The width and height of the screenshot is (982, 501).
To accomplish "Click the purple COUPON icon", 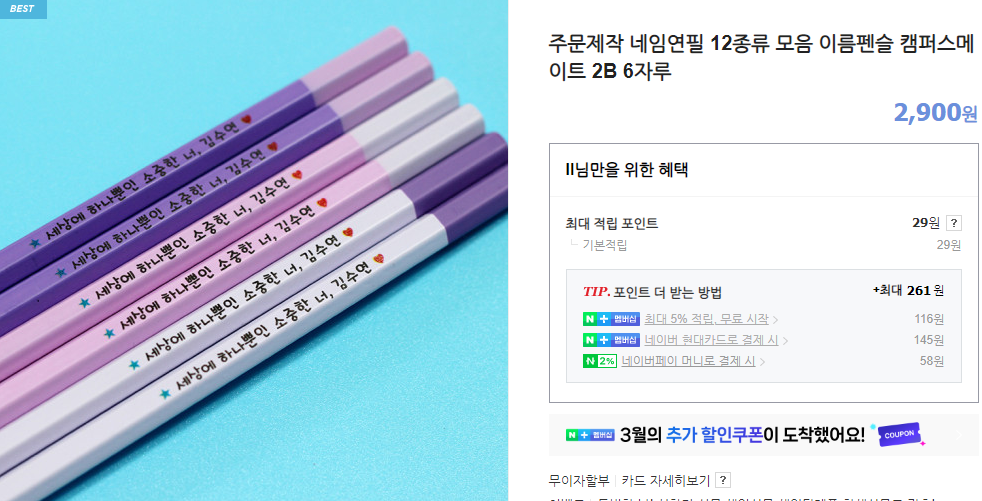I will click(899, 434).
